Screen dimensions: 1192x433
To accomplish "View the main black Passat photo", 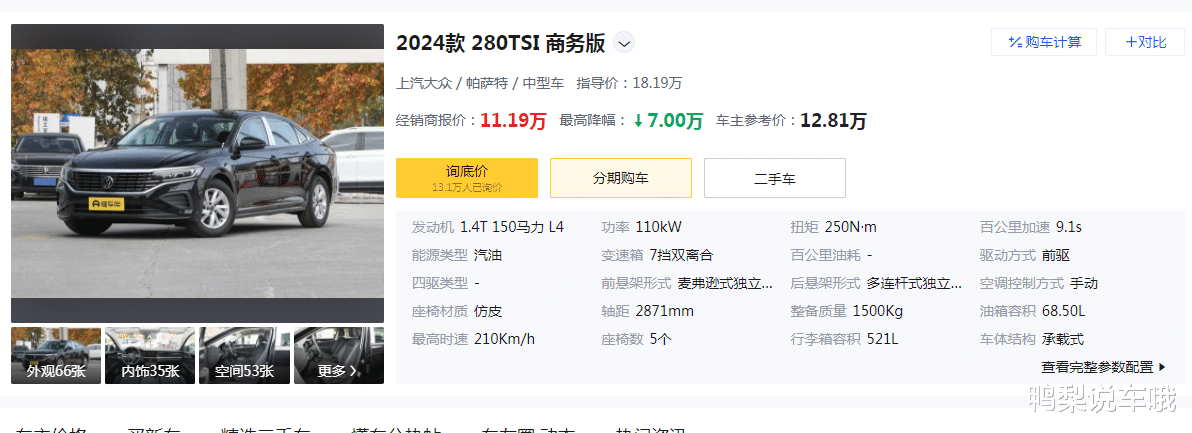I will pos(198,173).
